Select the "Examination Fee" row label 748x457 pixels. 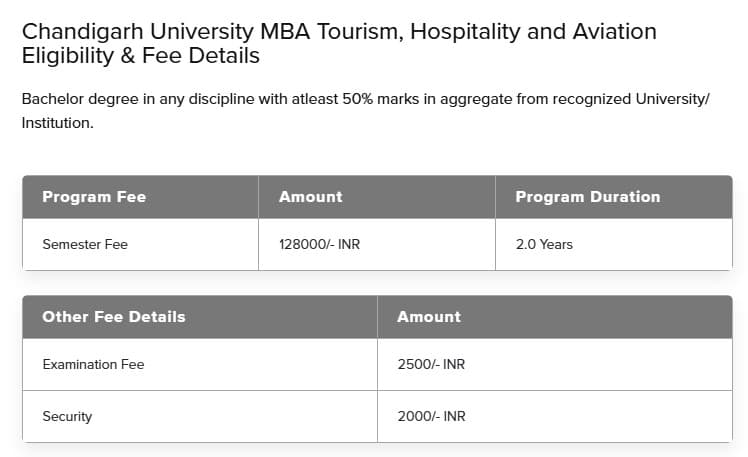(x=93, y=364)
